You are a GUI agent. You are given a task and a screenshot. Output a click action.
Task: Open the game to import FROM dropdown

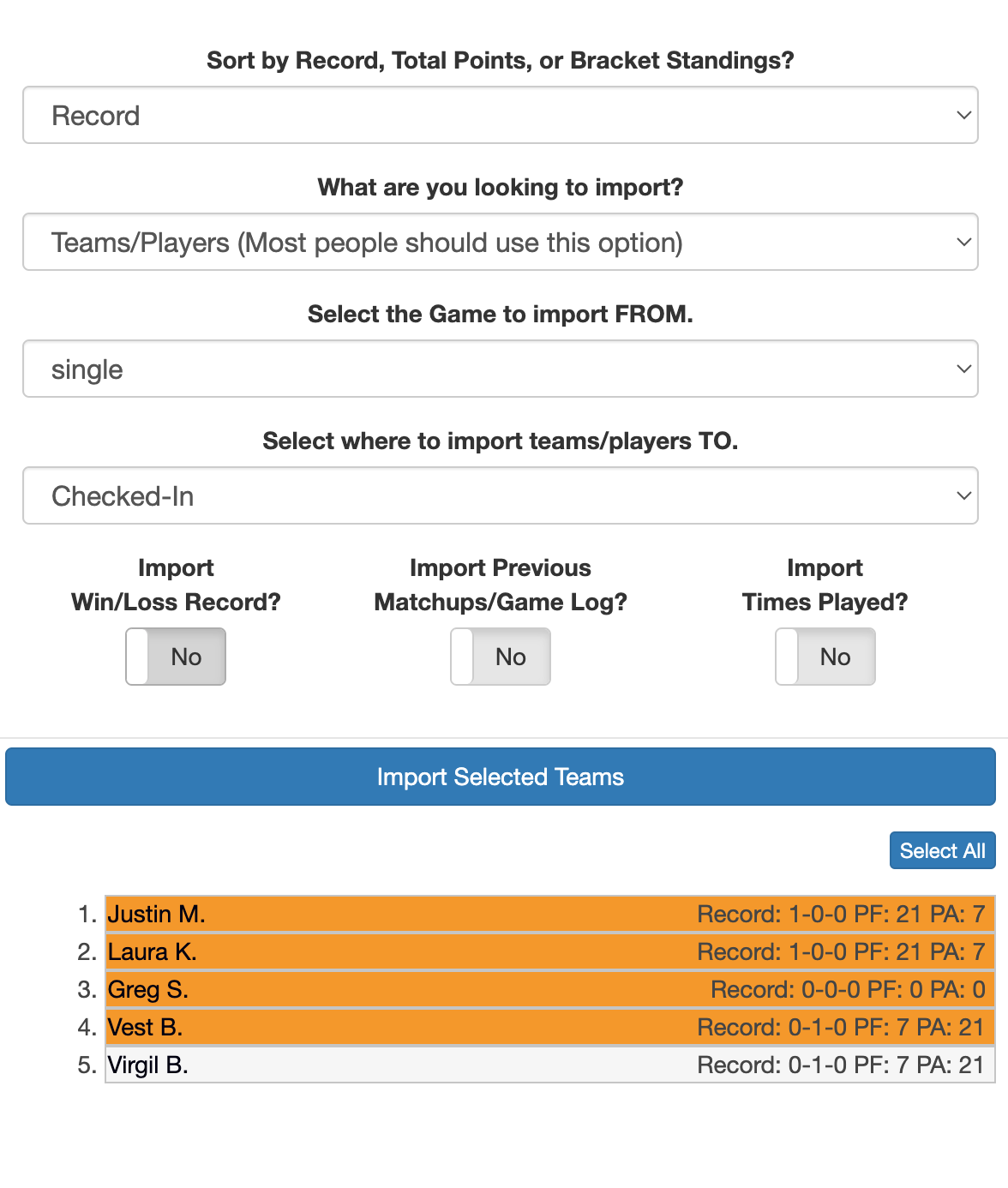point(500,369)
